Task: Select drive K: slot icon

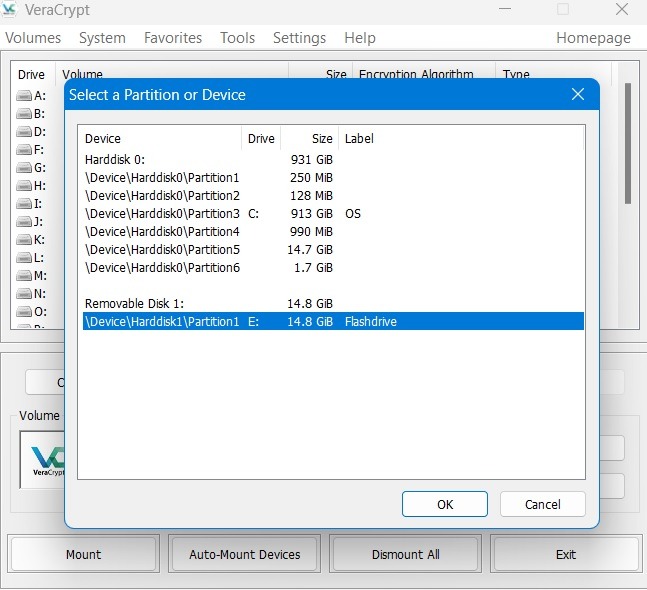Action: point(24,240)
